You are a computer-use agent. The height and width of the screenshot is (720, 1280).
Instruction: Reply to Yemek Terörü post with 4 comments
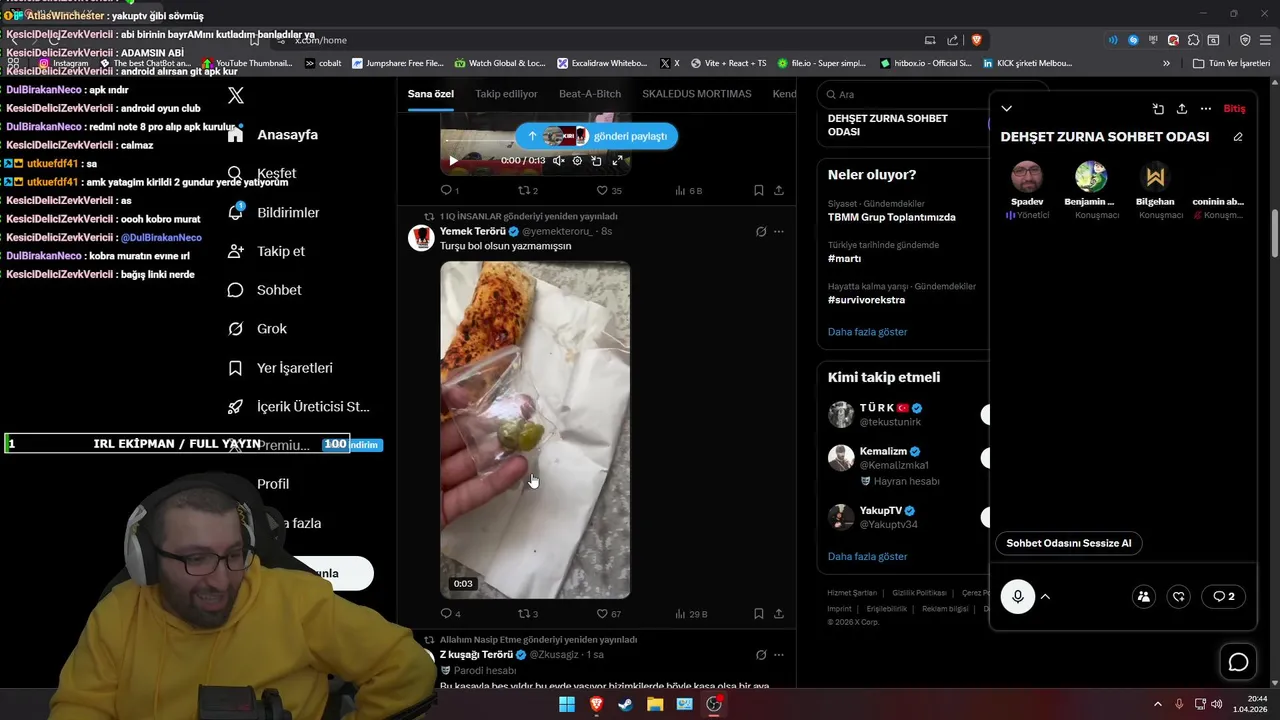coord(450,614)
